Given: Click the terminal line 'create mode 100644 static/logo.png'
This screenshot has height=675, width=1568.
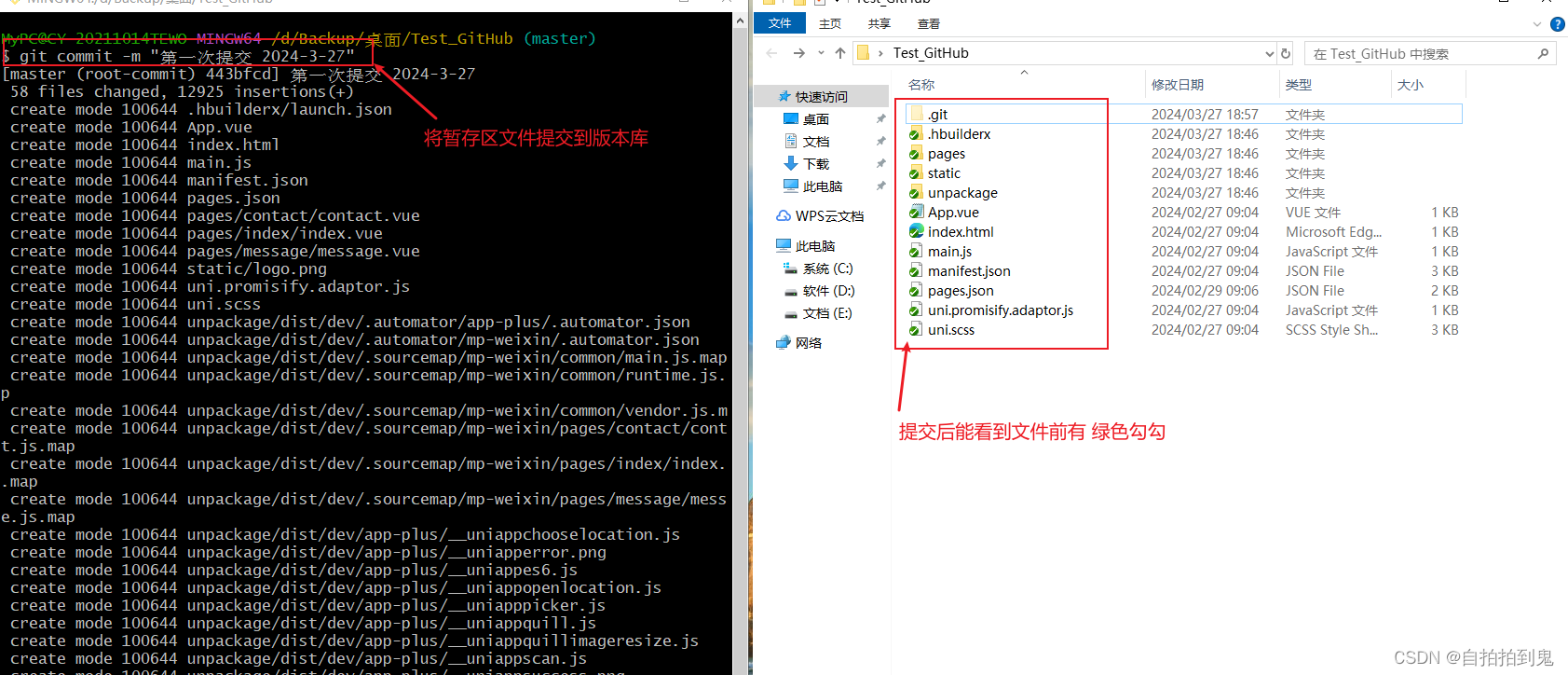Looking at the screenshot, I should (x=169, y=269).
